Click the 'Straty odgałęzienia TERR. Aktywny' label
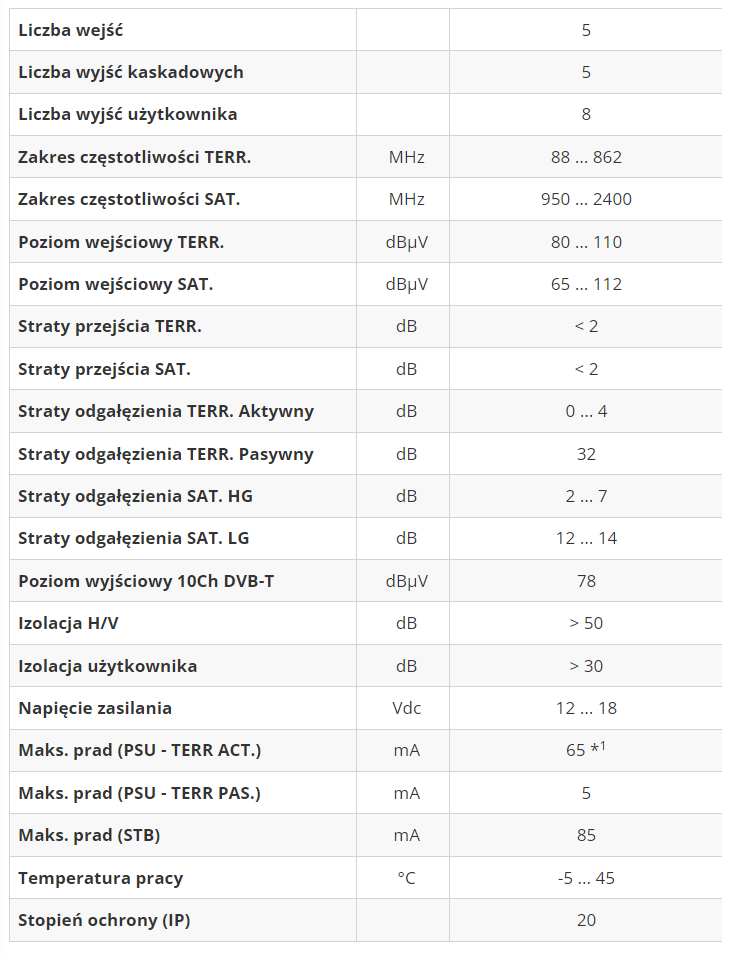The width and height of the screenshot is (732, 954). pos(166,411)
